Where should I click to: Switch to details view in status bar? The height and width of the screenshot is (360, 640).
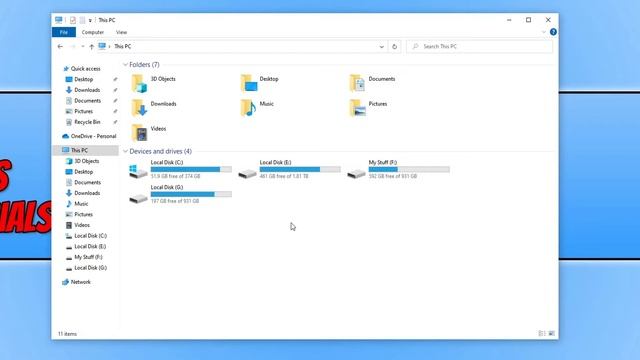tap(542, 333)
